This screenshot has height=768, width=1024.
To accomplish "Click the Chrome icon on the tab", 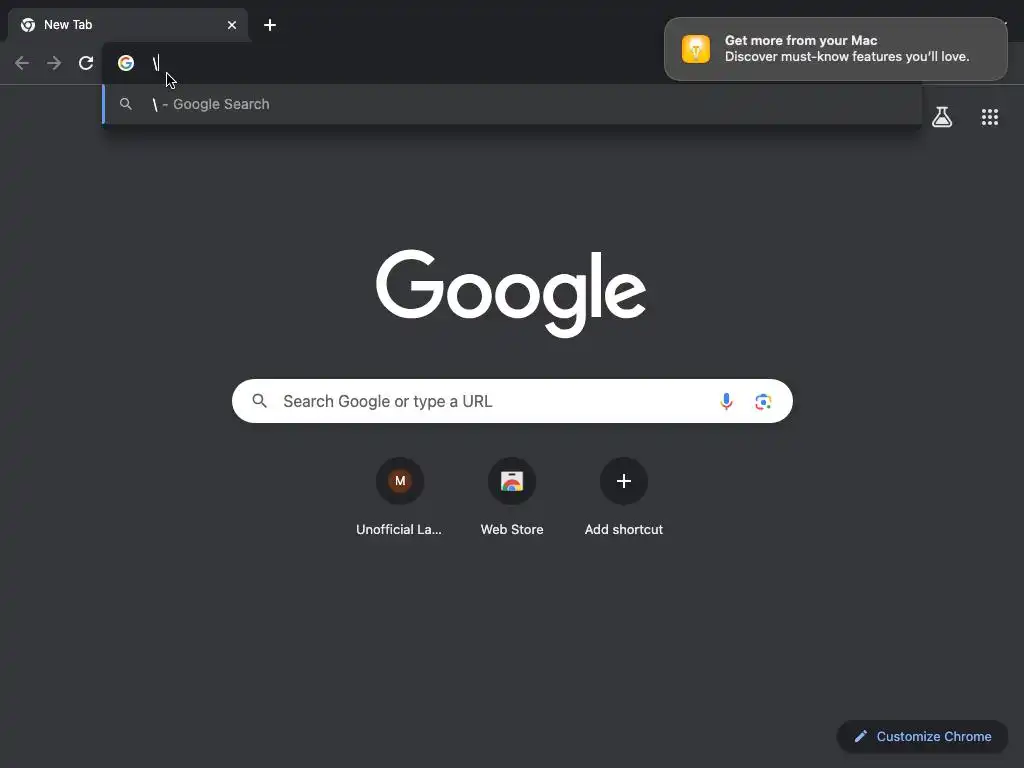I will (x=28, y=25).
